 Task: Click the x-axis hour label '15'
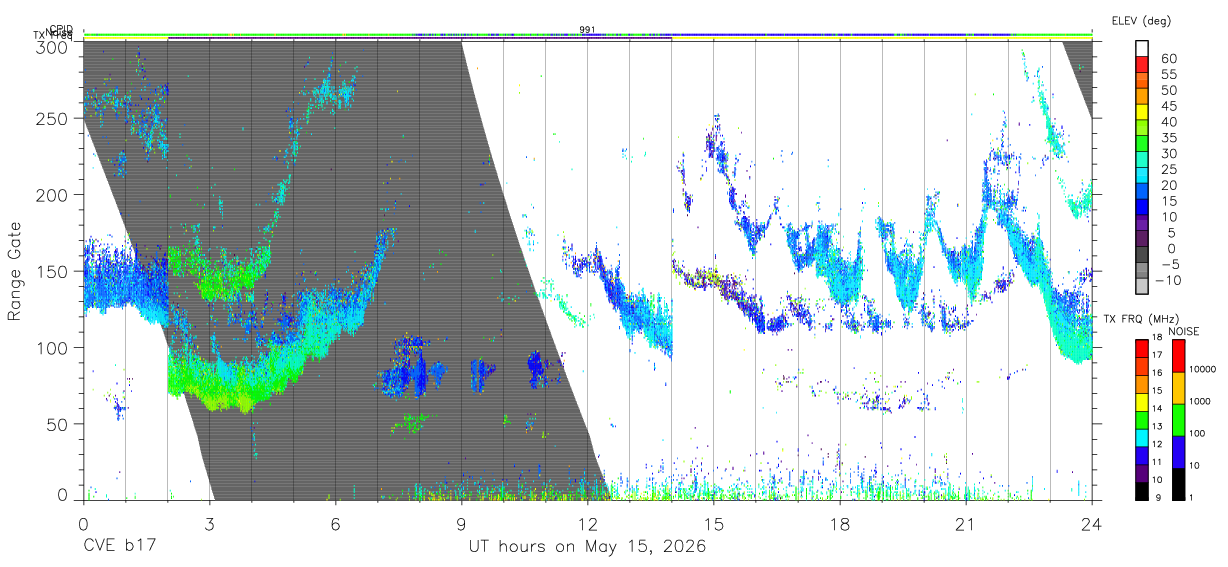(x=713, y=523)
